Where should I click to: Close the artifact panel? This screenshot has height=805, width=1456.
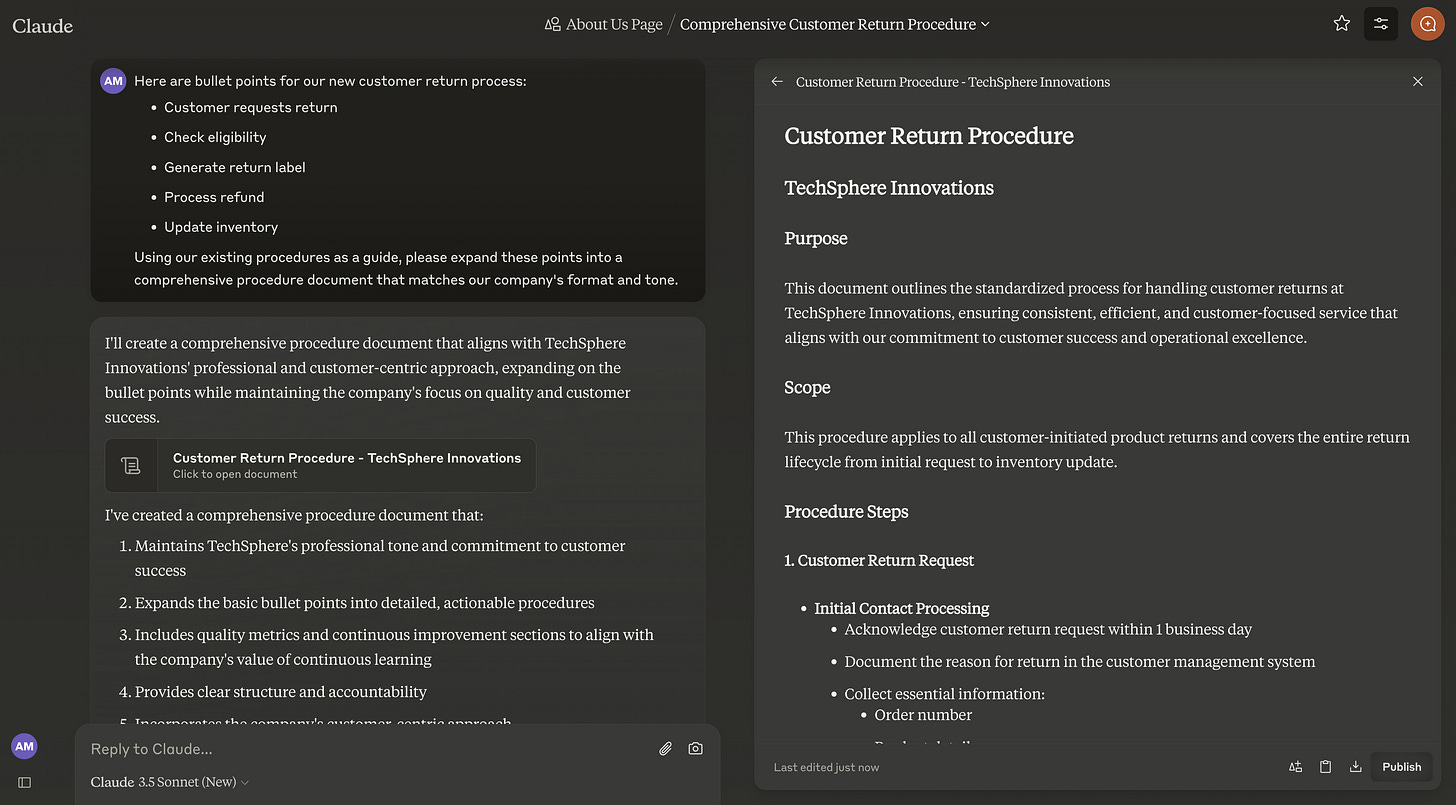click(1418, 82)
